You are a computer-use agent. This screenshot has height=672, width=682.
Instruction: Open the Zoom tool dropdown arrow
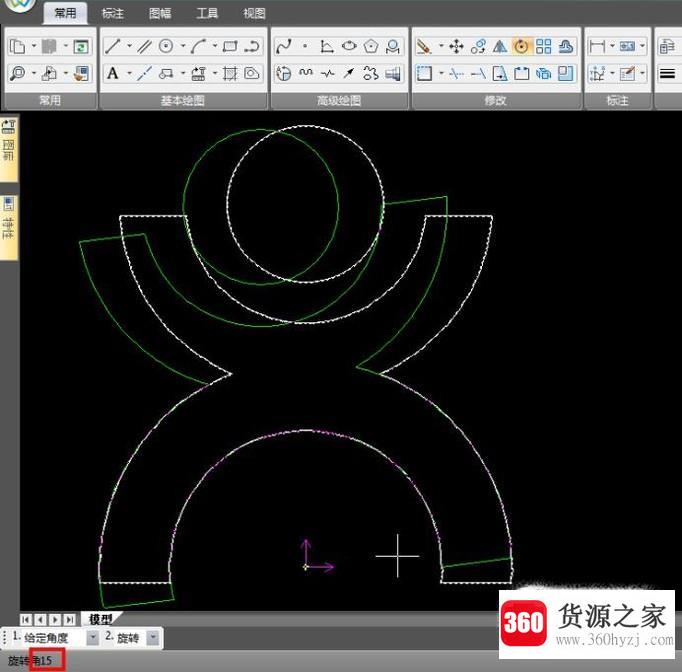point(34,73)
